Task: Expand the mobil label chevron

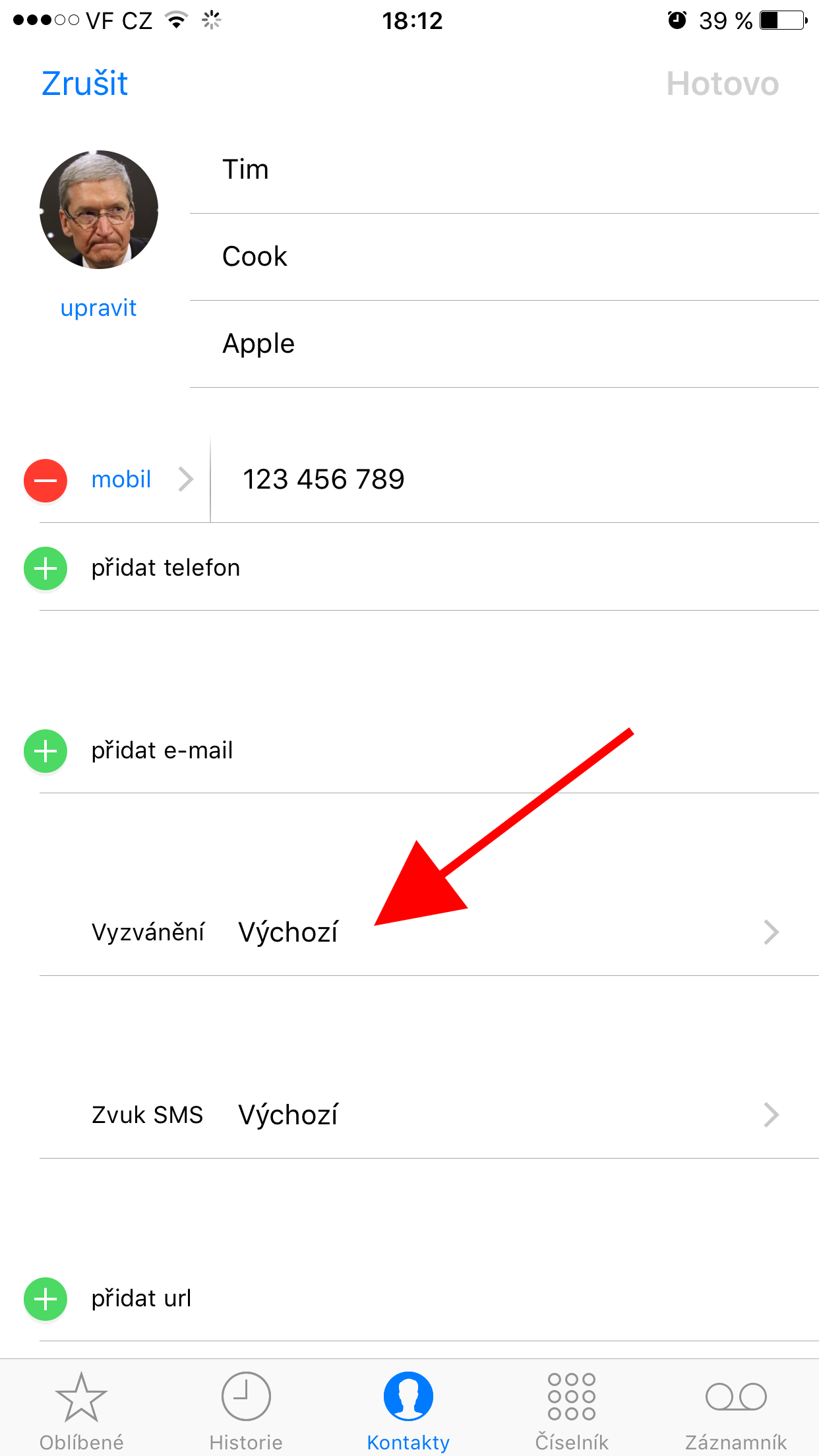Action: pos(186,479)
